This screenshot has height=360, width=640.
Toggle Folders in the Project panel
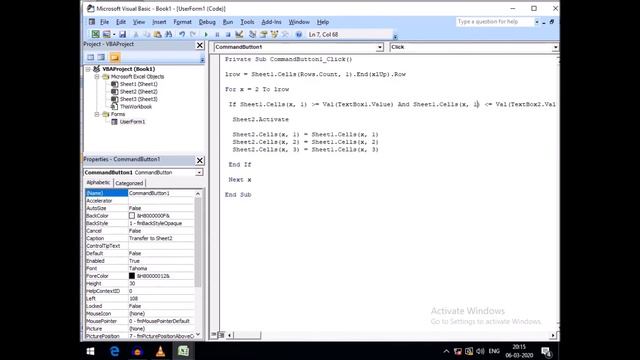pyautogui.click(x=115, y=58)
